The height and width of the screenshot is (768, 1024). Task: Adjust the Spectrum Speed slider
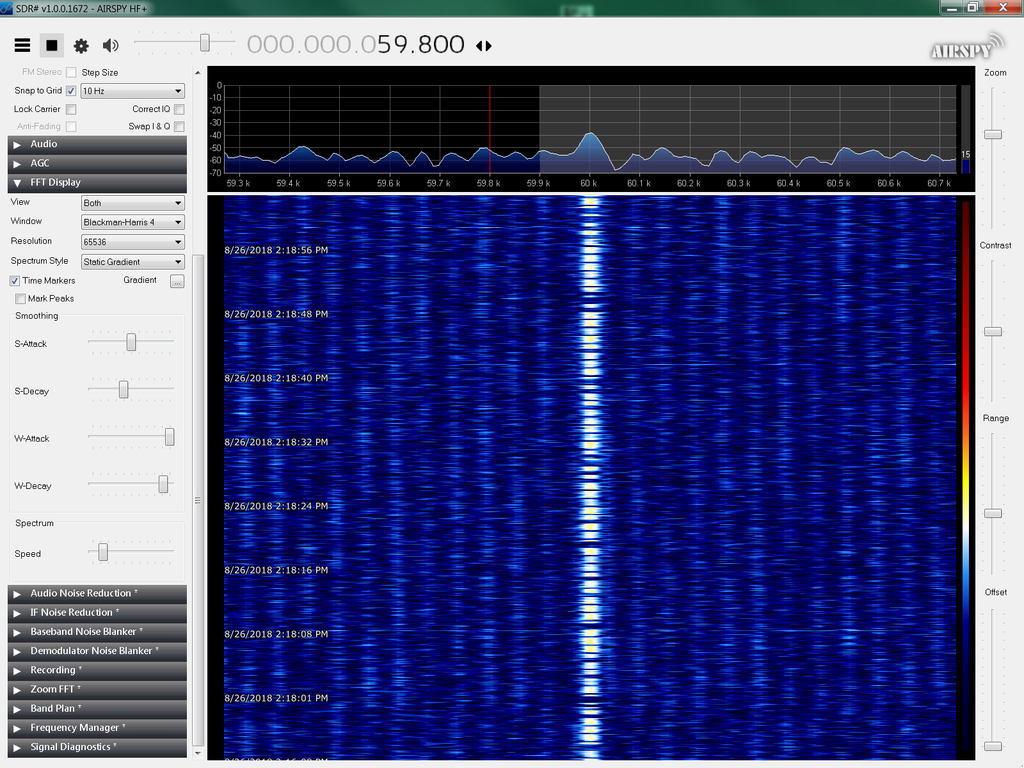click(103, 552)
